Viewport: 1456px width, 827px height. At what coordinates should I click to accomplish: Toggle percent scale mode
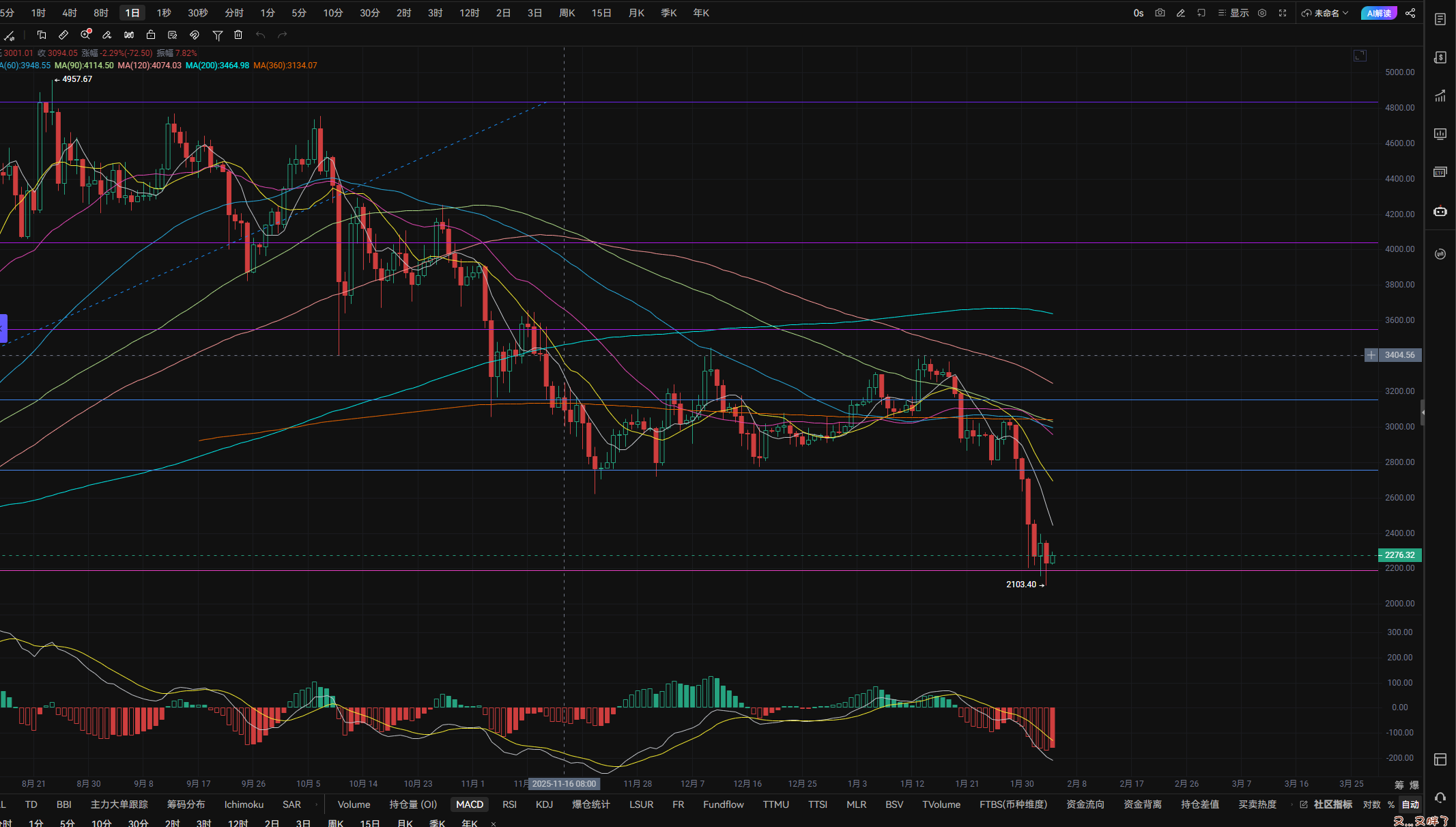pyautogui.click(x=1391, y=804)
